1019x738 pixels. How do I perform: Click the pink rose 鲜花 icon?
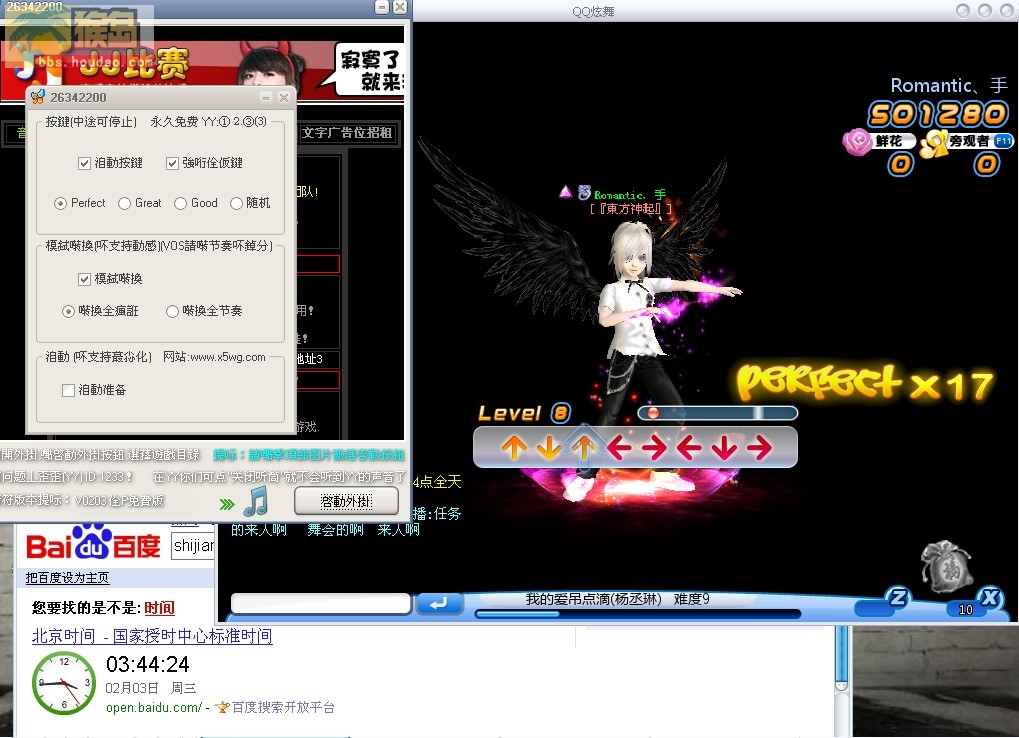857,141
